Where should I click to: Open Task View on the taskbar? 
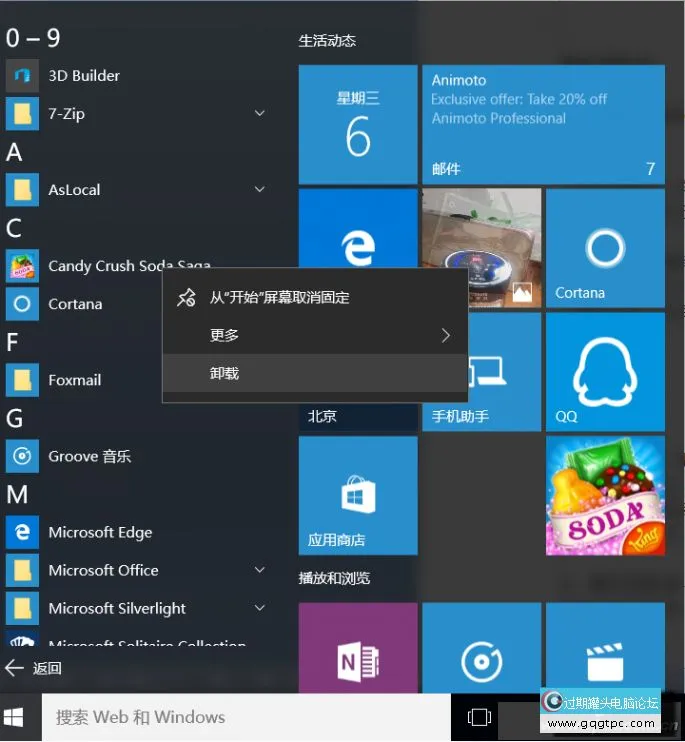479,717
